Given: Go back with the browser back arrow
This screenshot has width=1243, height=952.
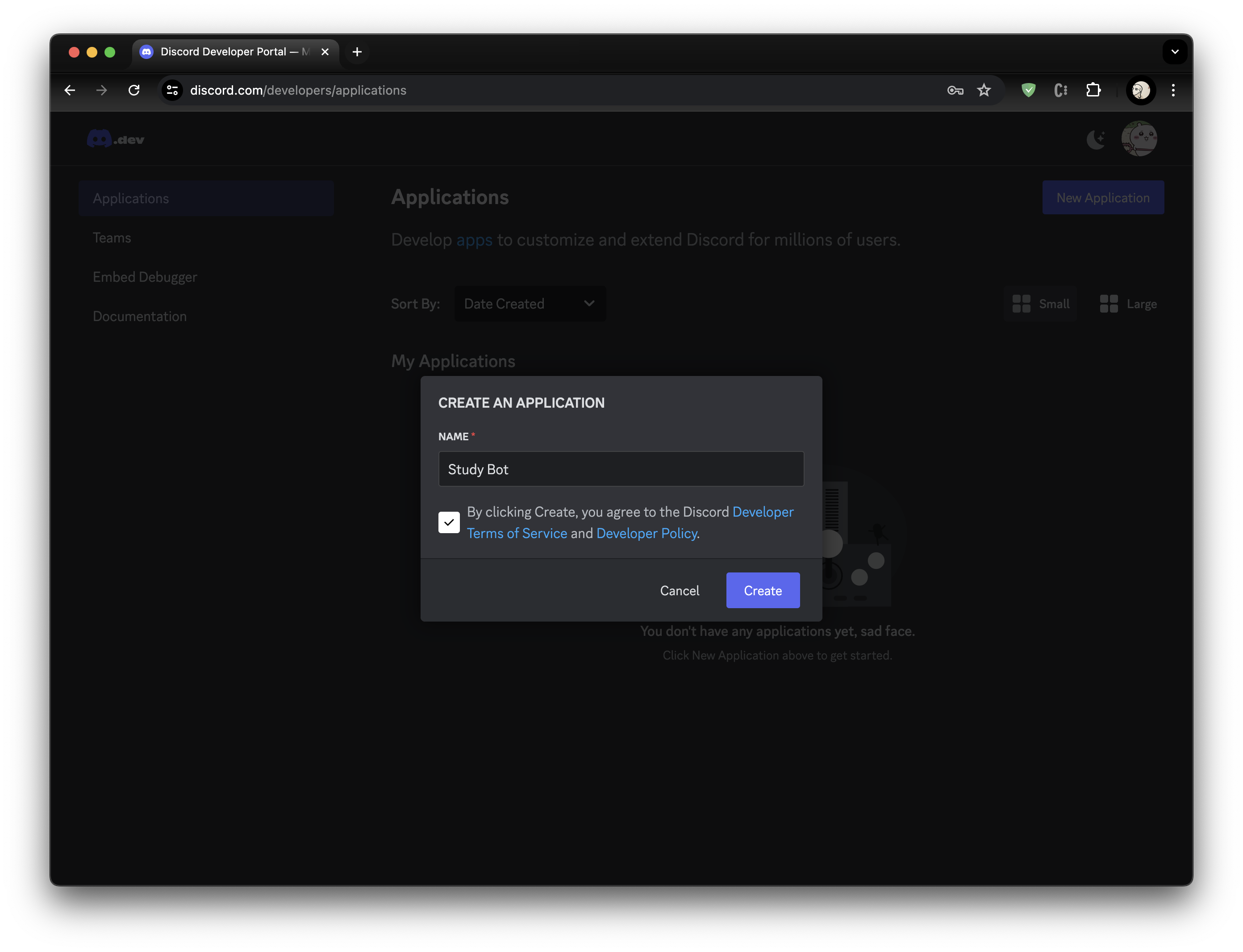Looking at the screenshot, I should coord(70,90).
